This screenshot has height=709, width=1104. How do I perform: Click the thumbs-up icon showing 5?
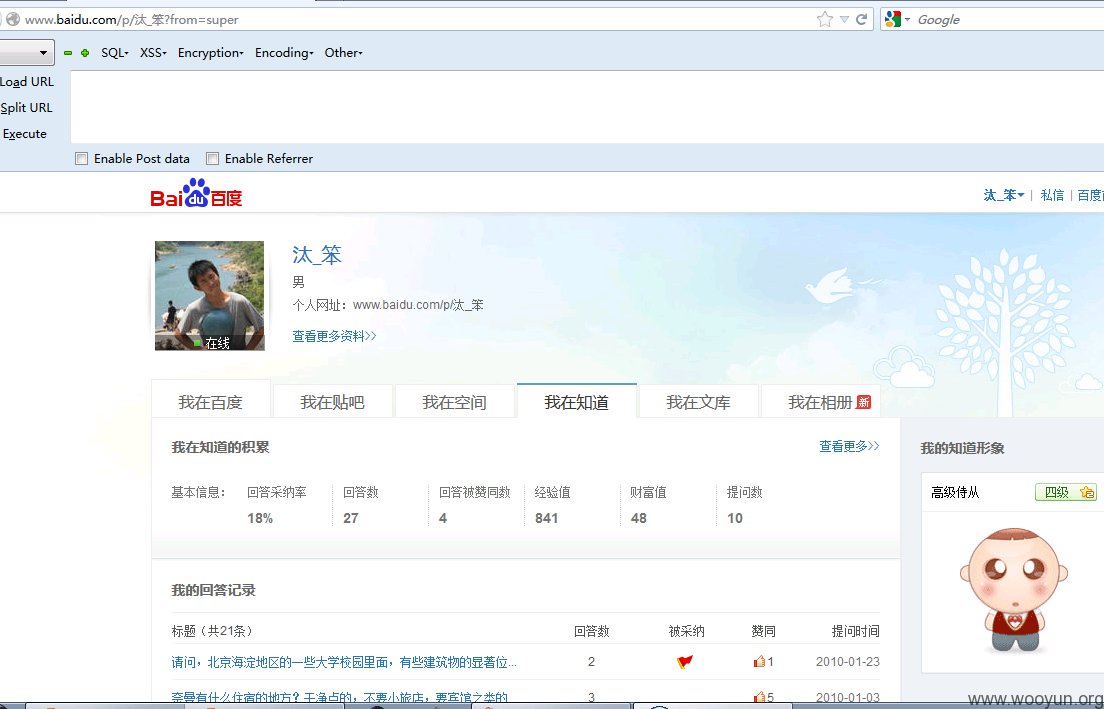759,697
